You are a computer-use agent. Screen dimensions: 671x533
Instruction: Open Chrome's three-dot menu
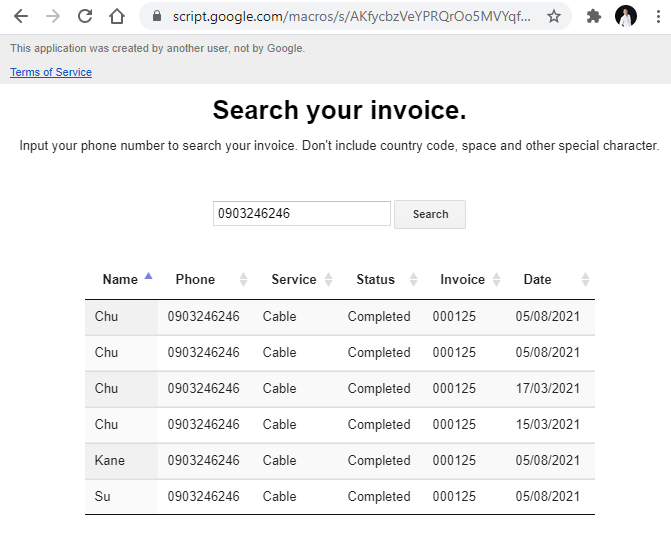pyautogui.click(x=658, y=16)
